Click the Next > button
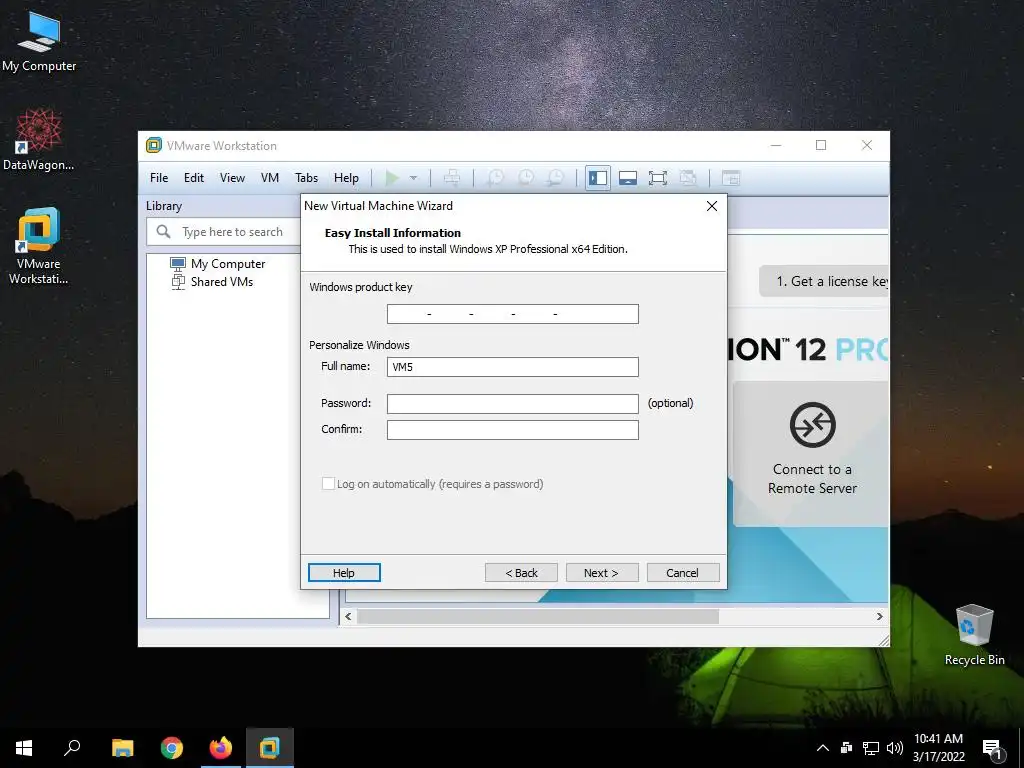Viewport: 1024px width, 768px height. tap(601, 573)
